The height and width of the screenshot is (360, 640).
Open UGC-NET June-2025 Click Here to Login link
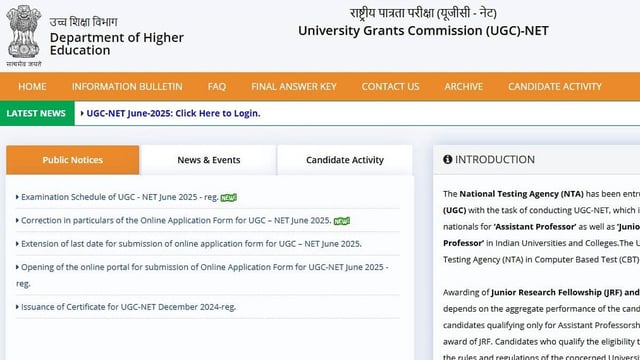(x=173, y=113)
